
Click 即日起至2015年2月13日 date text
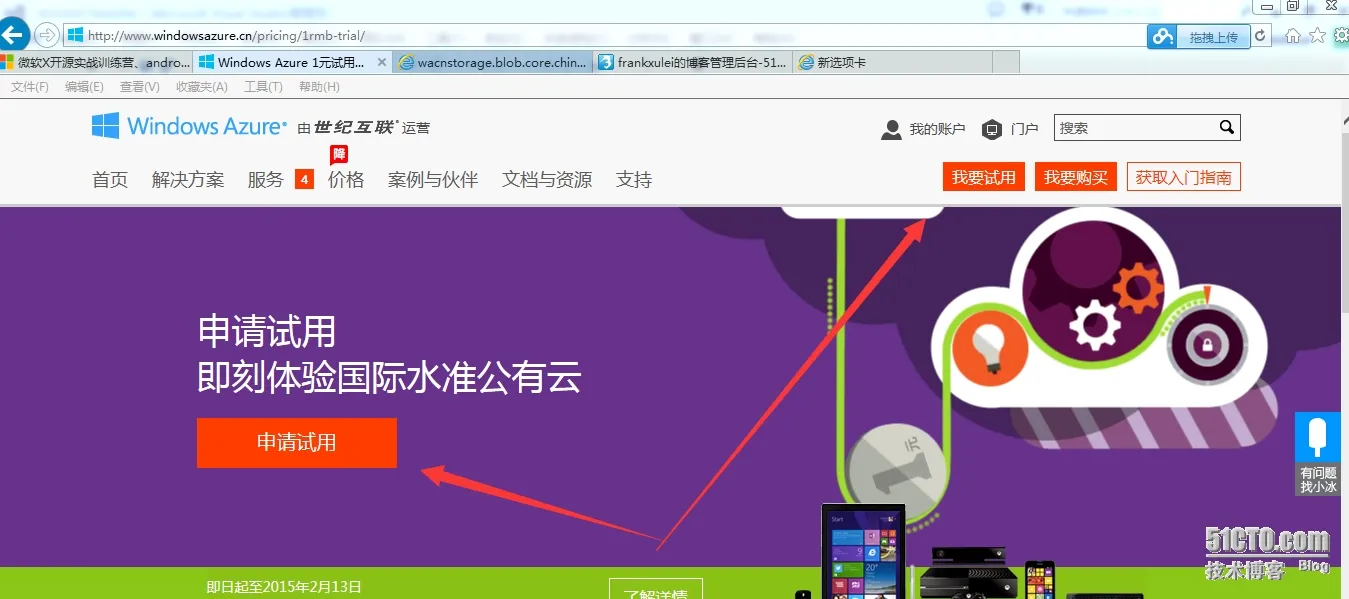click(284, 587)
